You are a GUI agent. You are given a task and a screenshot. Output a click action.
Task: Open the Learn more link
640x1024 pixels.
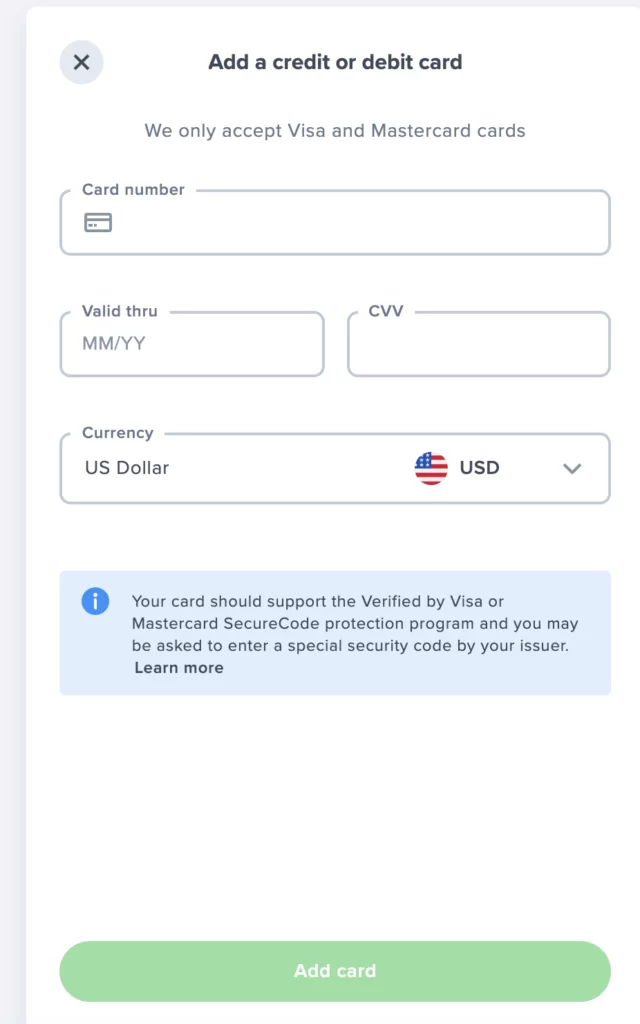coord(178,667)
